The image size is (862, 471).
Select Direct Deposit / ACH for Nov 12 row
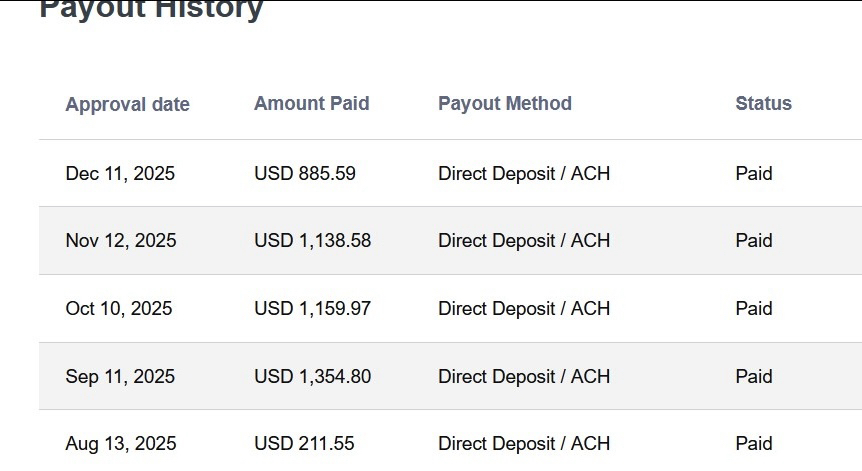(x=523, y=240)
